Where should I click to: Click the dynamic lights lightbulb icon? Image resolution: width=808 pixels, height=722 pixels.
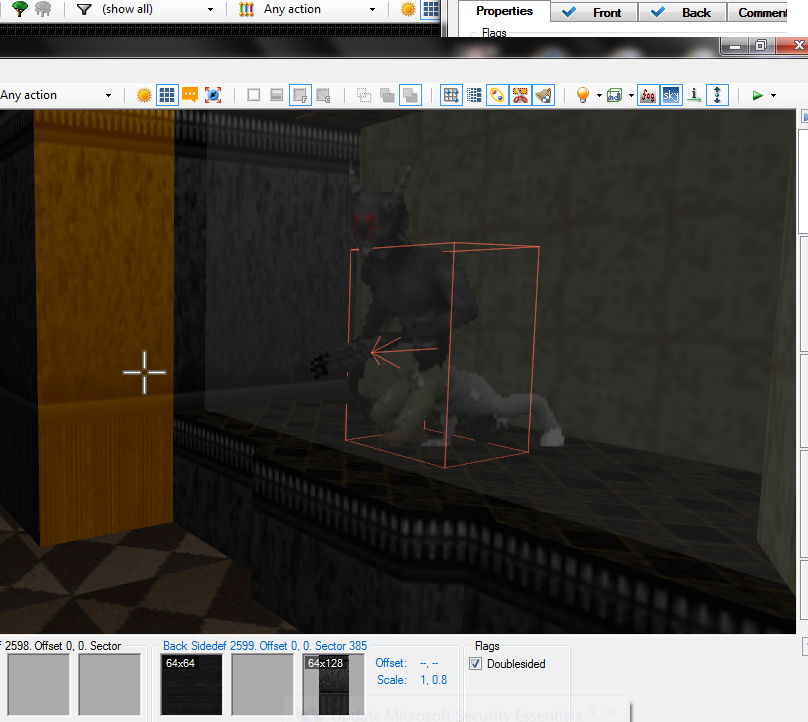point(582,95)
